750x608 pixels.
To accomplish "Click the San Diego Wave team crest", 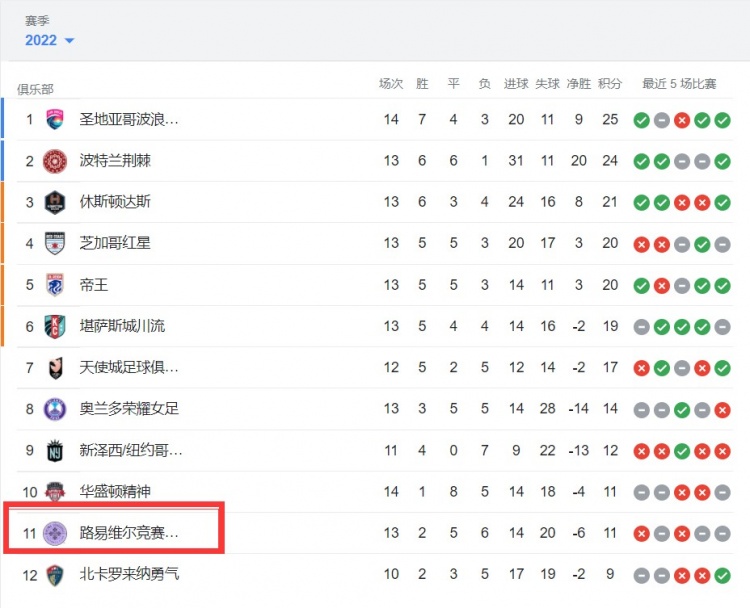I will 55,119.
